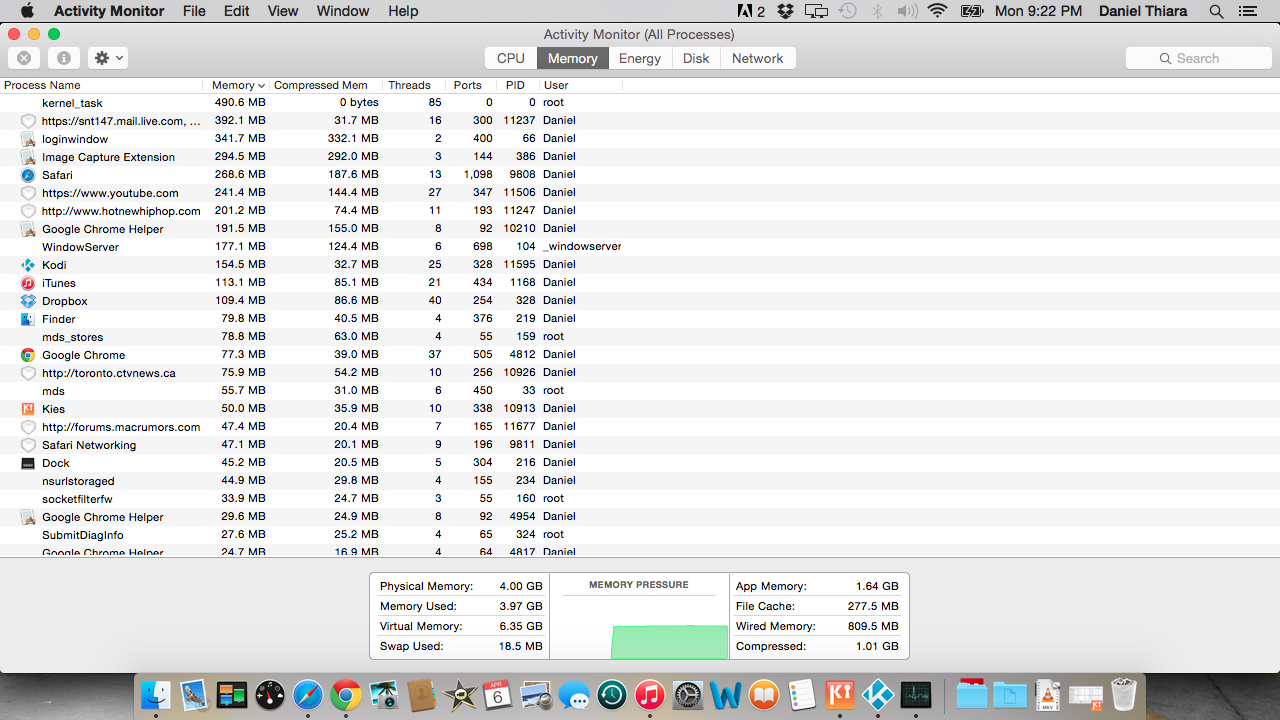Open Time Machine from the Dock
The width and height of the screenshot is (1280, 720).
612,695
